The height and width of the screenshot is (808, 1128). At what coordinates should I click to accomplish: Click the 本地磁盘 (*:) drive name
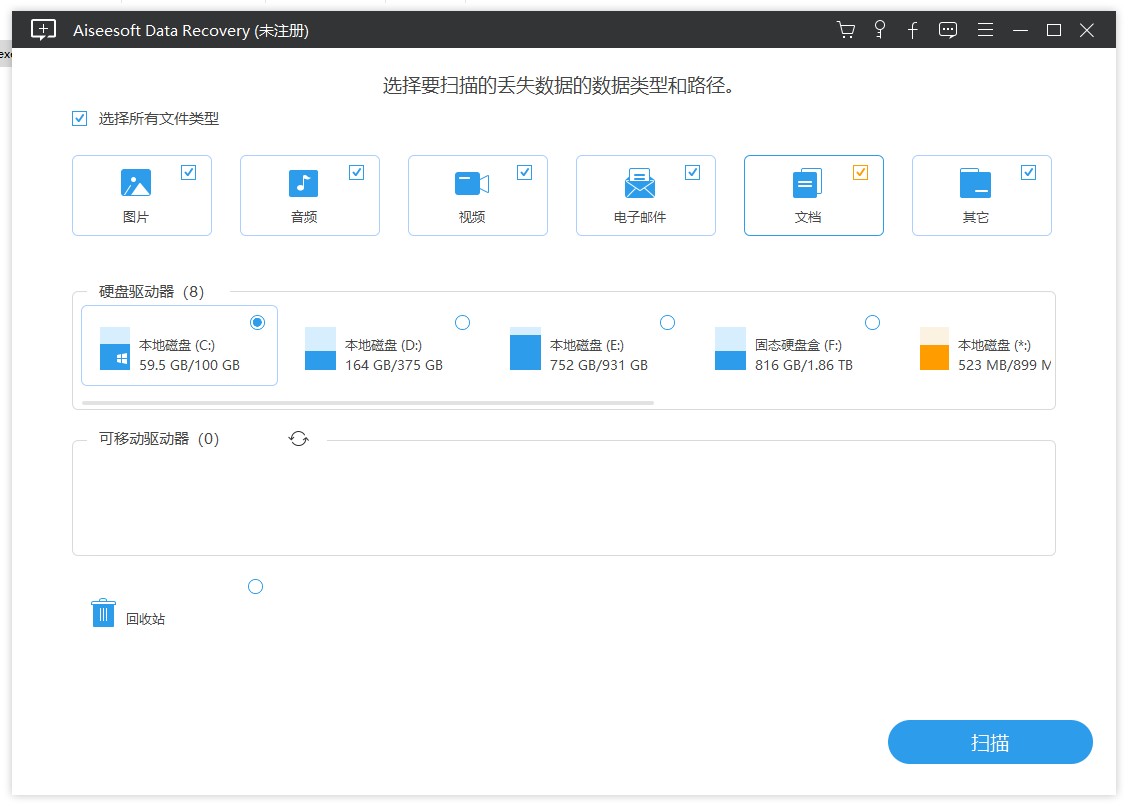point(994,345)
